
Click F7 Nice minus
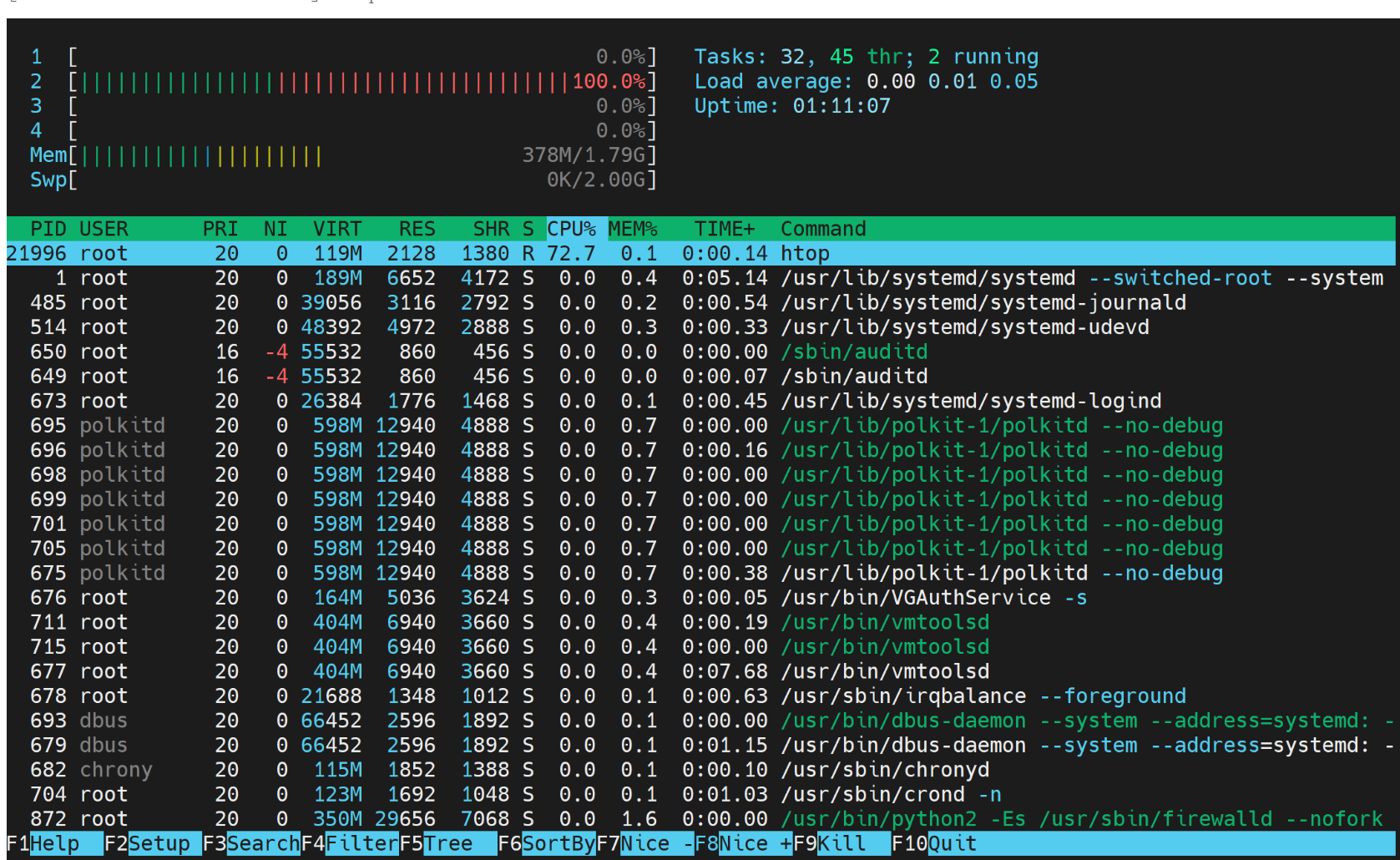(656, 844)
